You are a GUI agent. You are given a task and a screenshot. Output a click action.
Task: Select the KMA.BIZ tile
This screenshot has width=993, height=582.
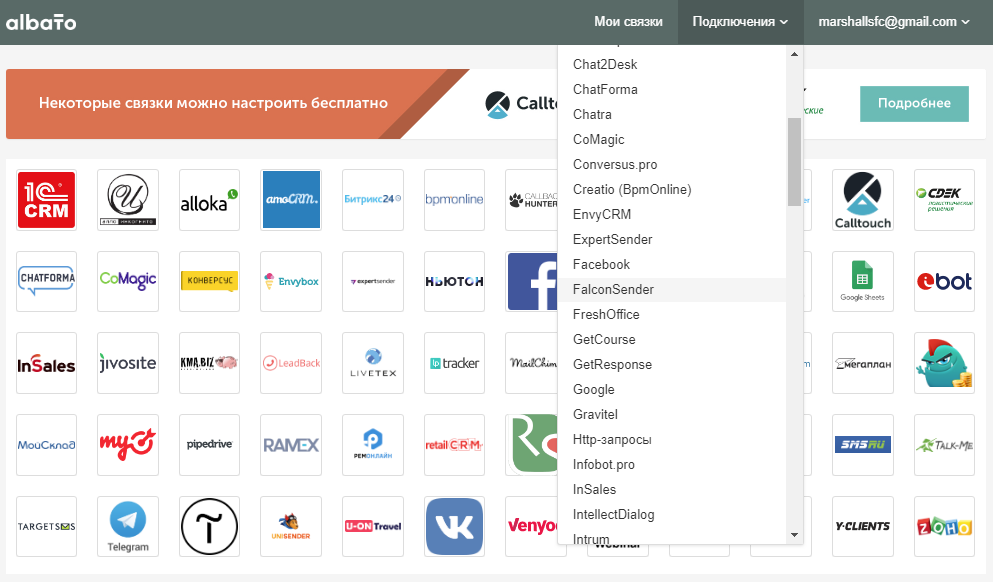pos(210,364)
